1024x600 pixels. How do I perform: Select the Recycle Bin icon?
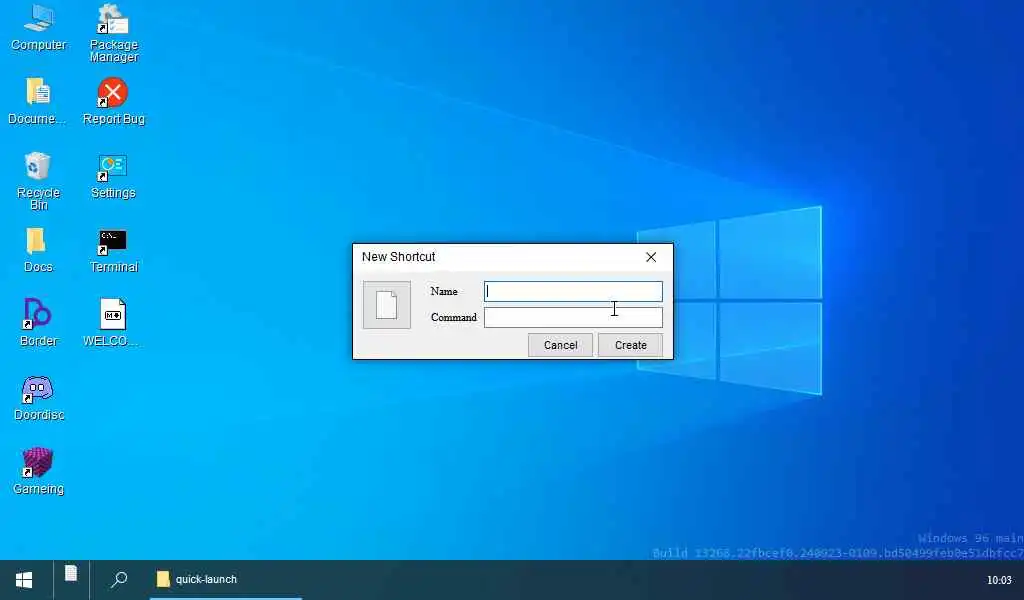pyautogui.click(x=38, y=181)
